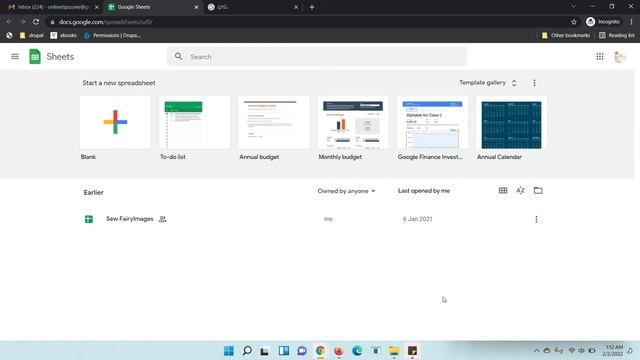Open the ebooks bookmark
Viewport: 640px width, 360px height.
(63, 36)
